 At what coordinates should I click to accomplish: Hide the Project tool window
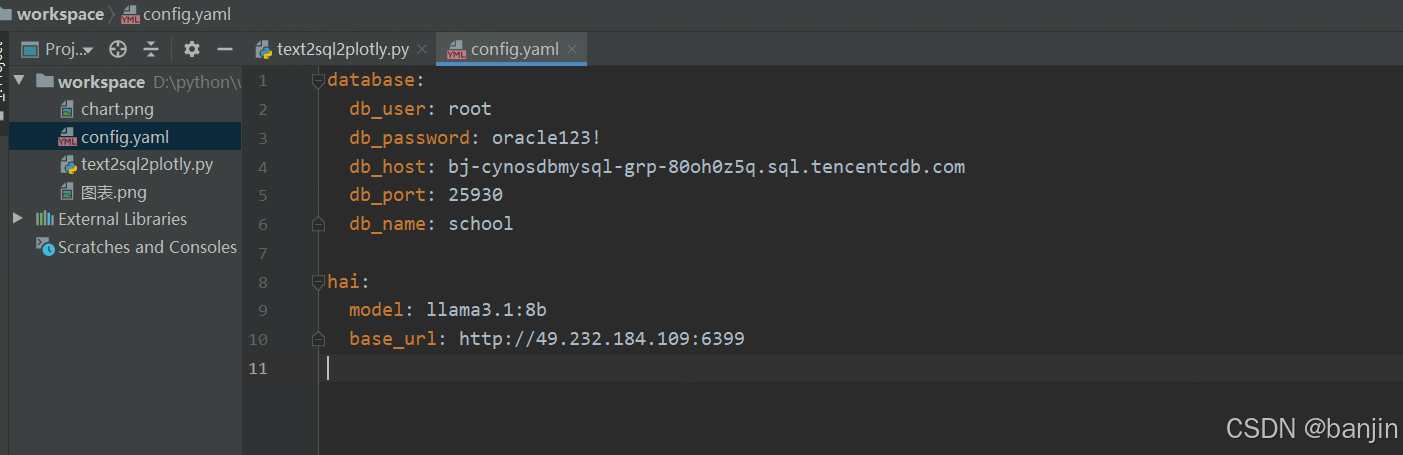[x=225, y=49]
